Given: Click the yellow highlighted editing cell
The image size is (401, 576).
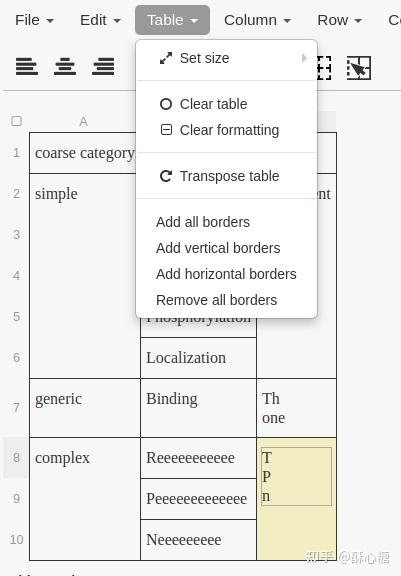Looking at the screenshot, I should click(296, 498).
